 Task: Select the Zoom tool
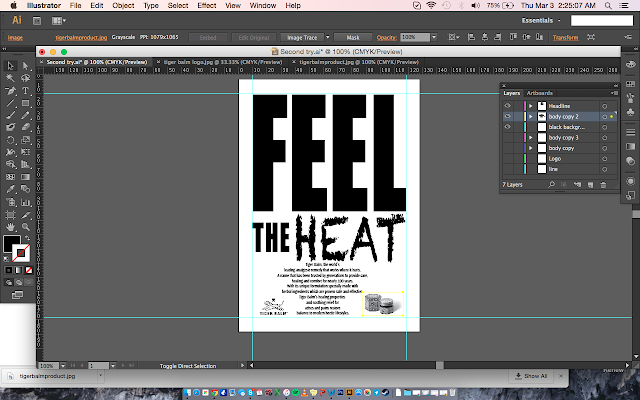pyautogui.click(x=25, y=227)
